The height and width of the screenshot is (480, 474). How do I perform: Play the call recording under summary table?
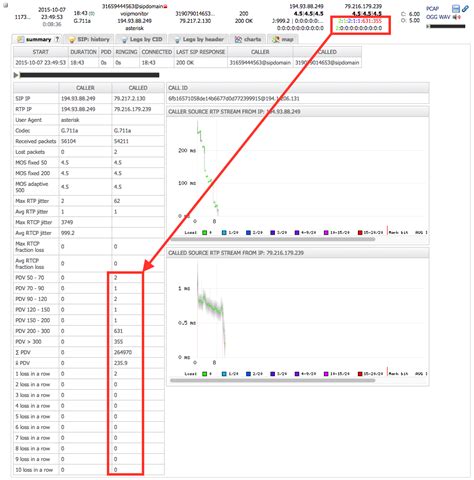pyautogui.click(x=16, y=75)
